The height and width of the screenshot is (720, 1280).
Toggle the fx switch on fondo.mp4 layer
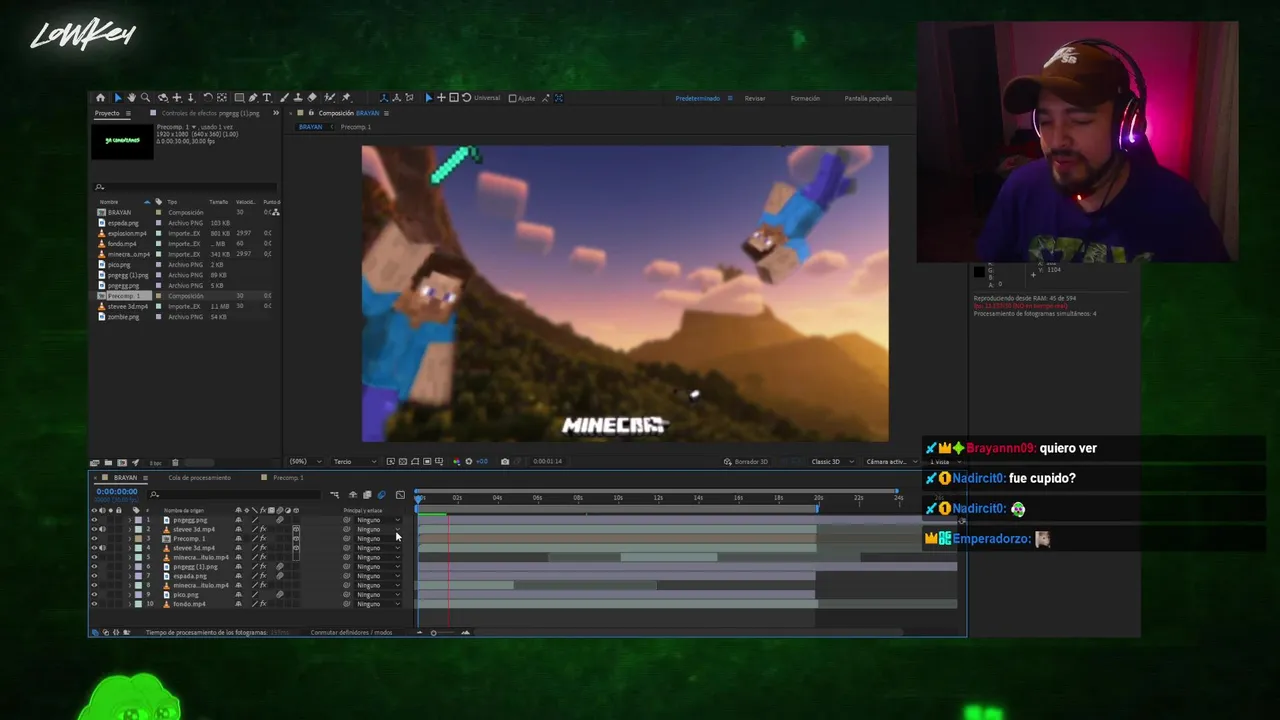tap(263, 604)
